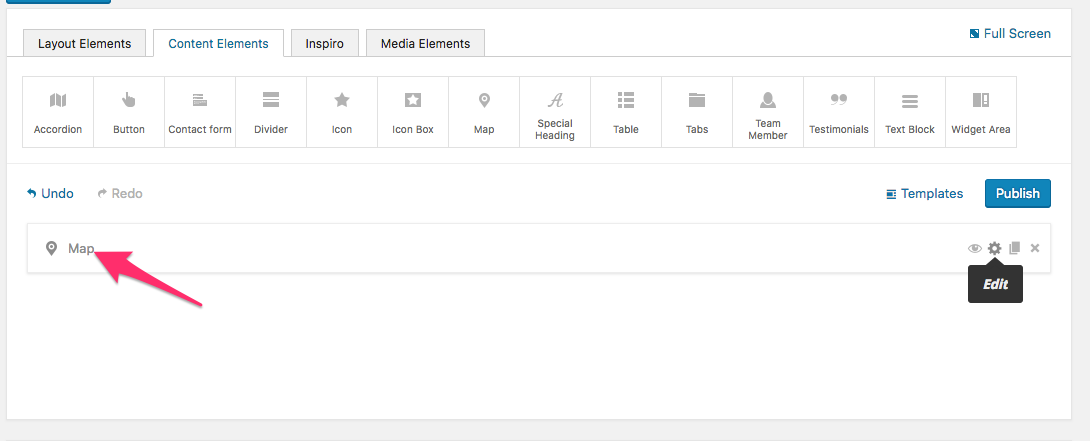Image resolution: width=1090 pixels, height=441 pixels.
Task: Insert a Text Block element
Action: click(x=909, y=112)
